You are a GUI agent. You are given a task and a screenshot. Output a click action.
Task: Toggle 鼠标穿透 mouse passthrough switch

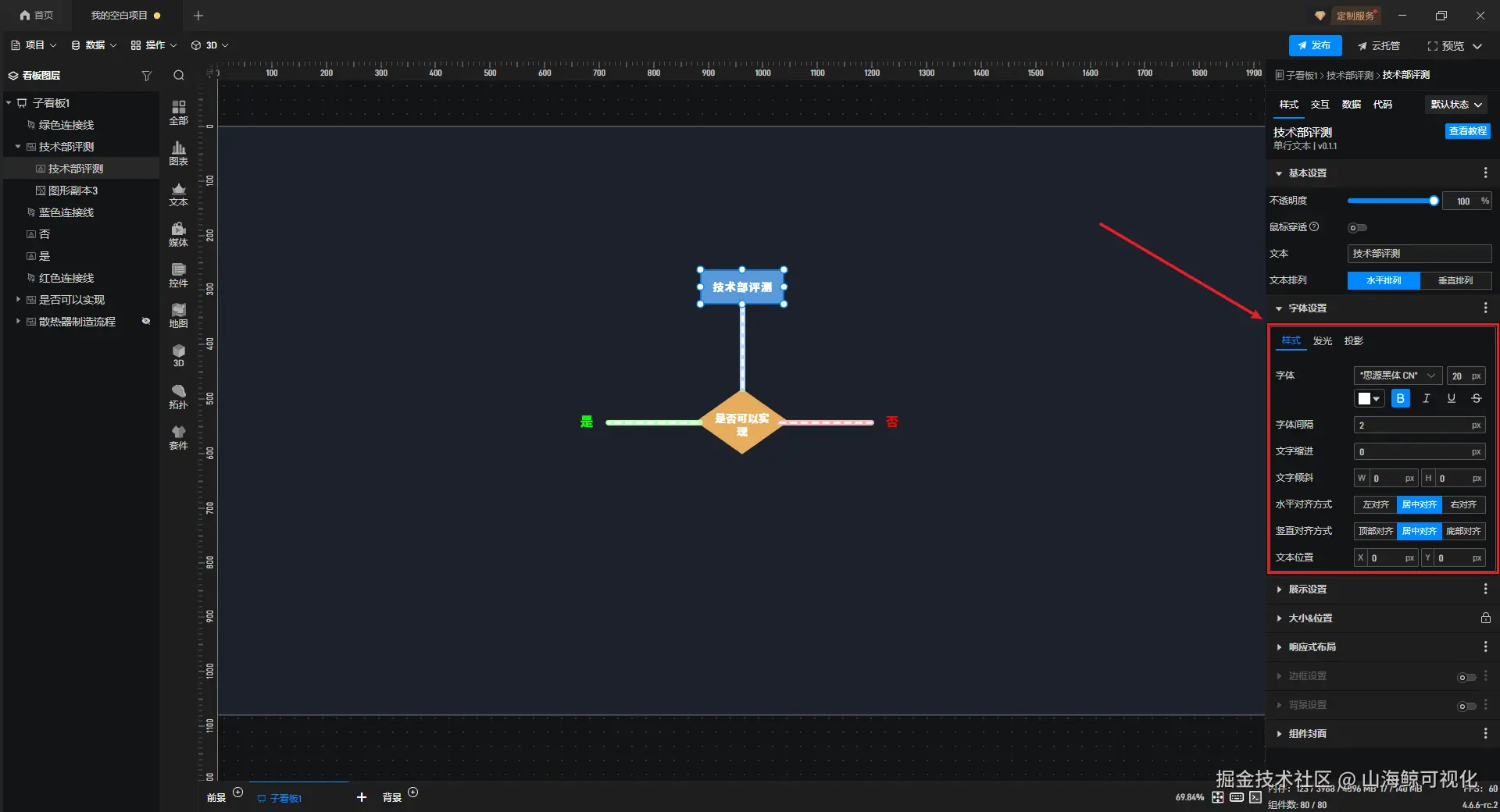(1357, 228)
